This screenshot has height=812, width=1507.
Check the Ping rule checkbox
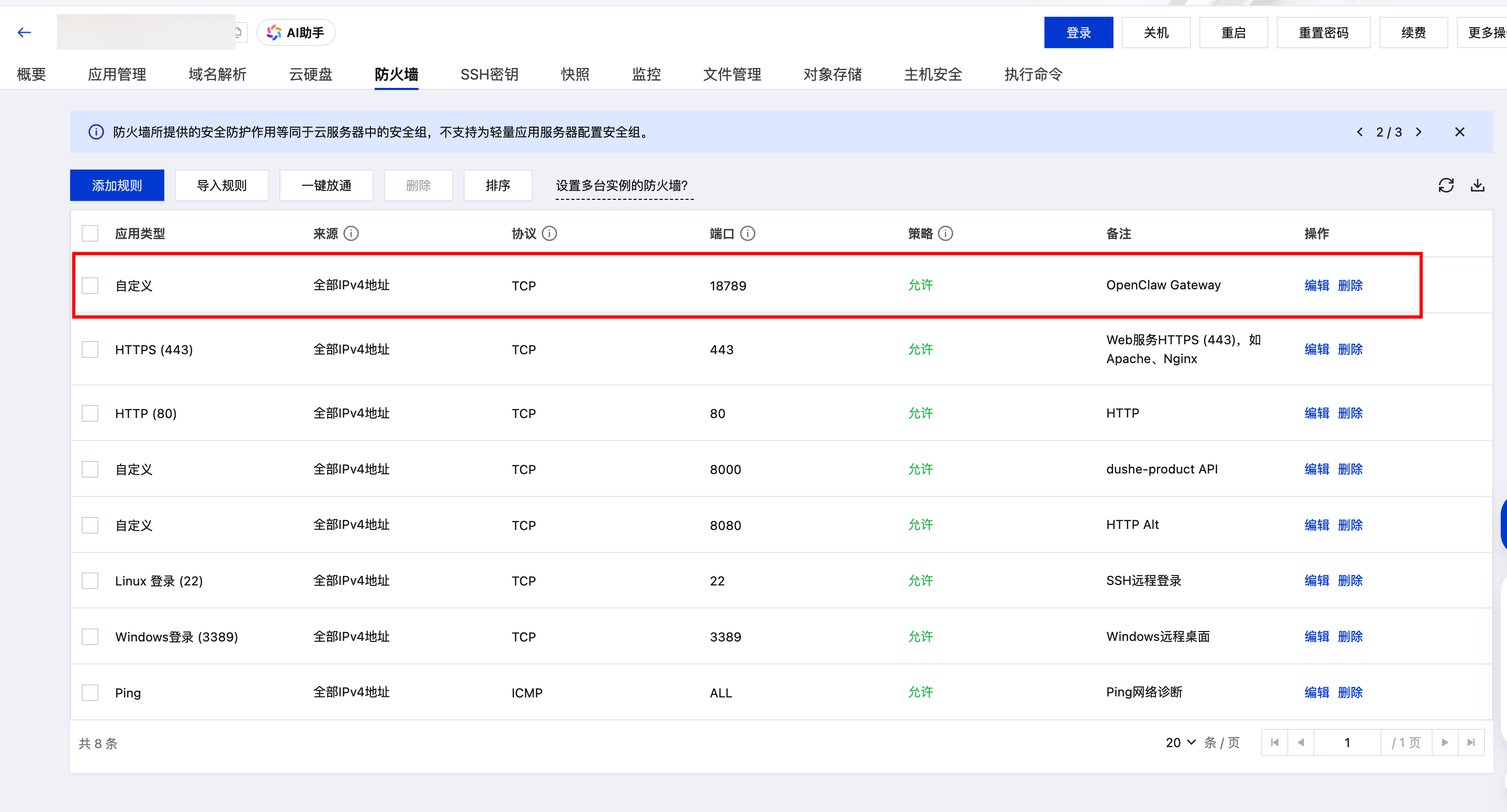[x=90, y=693]
